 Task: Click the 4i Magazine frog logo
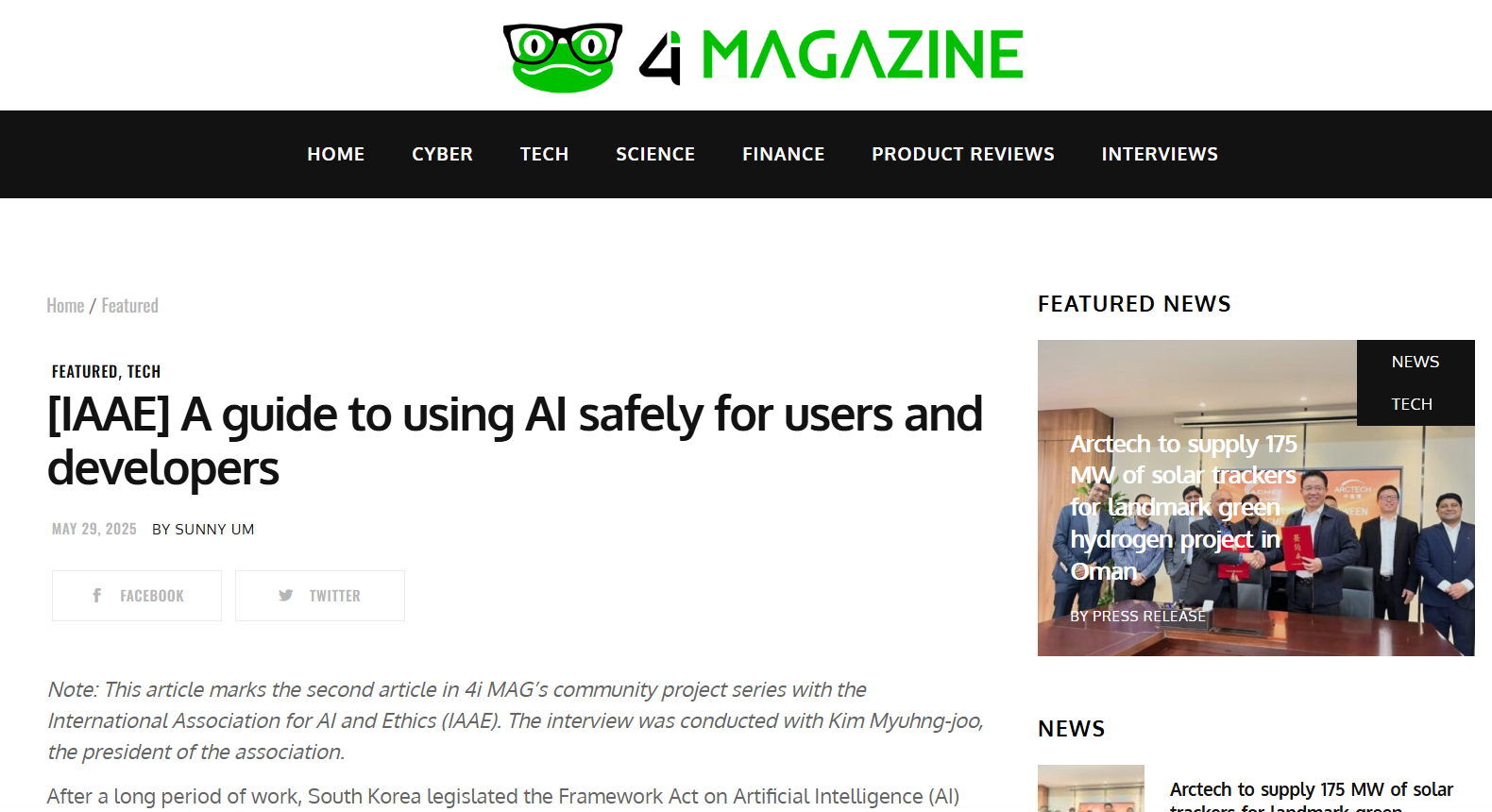click(563, 58)
